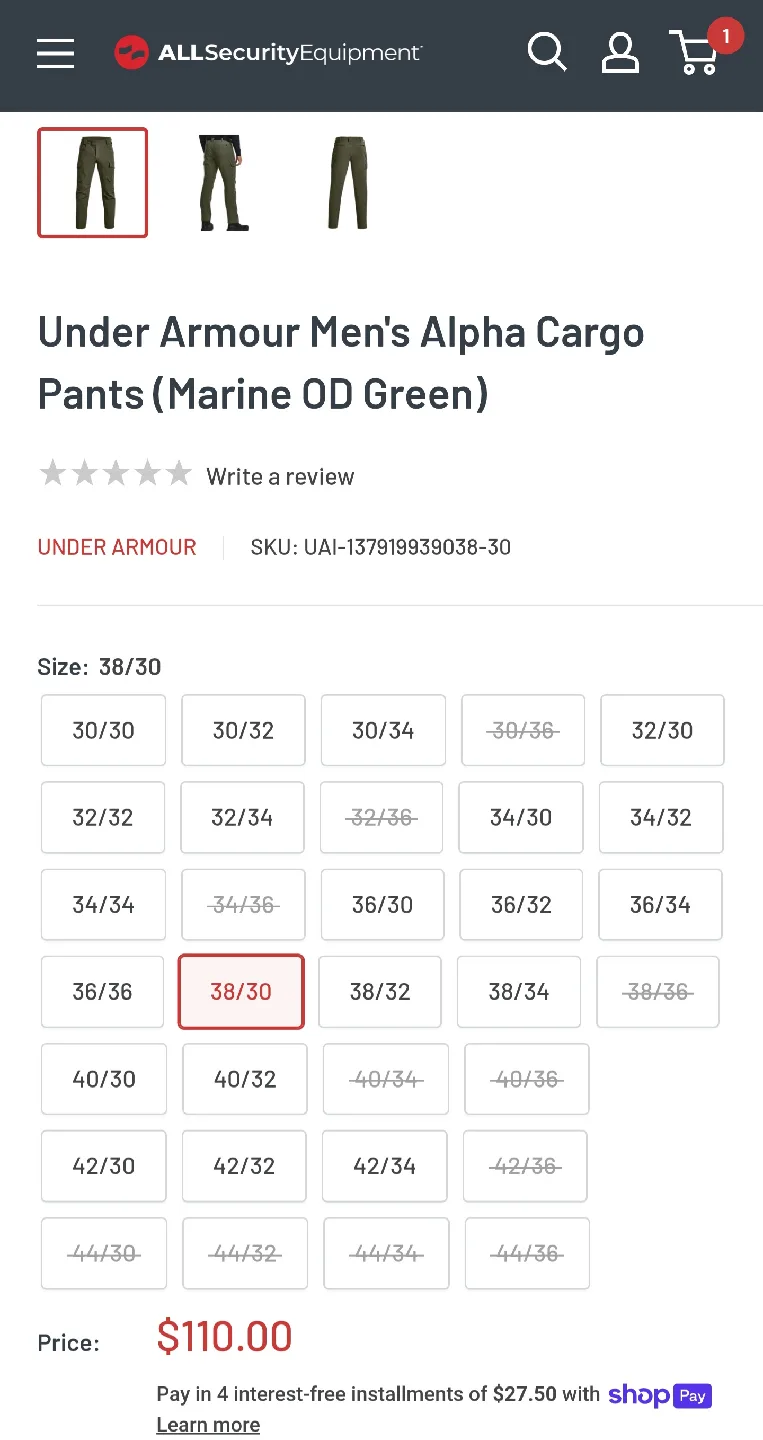Deselect the highlighted 38/30 size
763x1440 pixels.
point(241,991)
